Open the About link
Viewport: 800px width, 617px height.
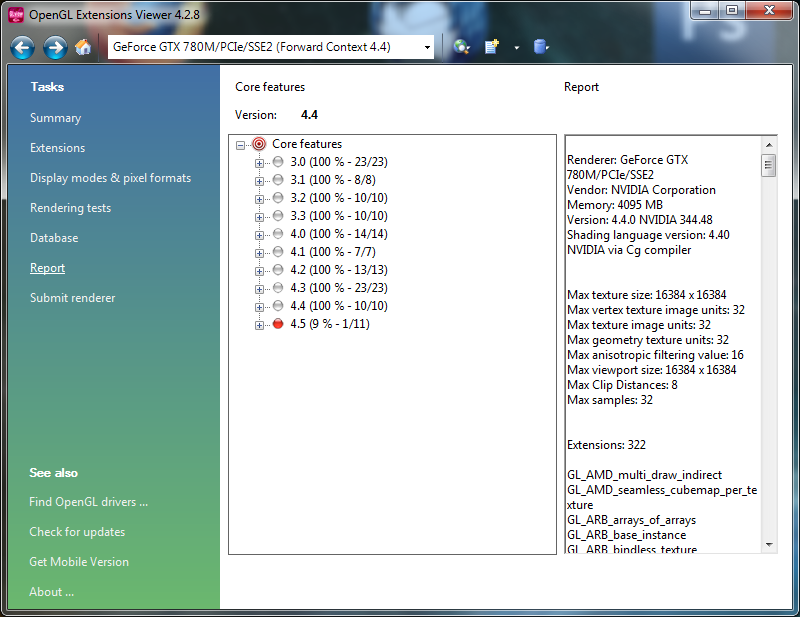pyautogui.click(x=51, y=592)
